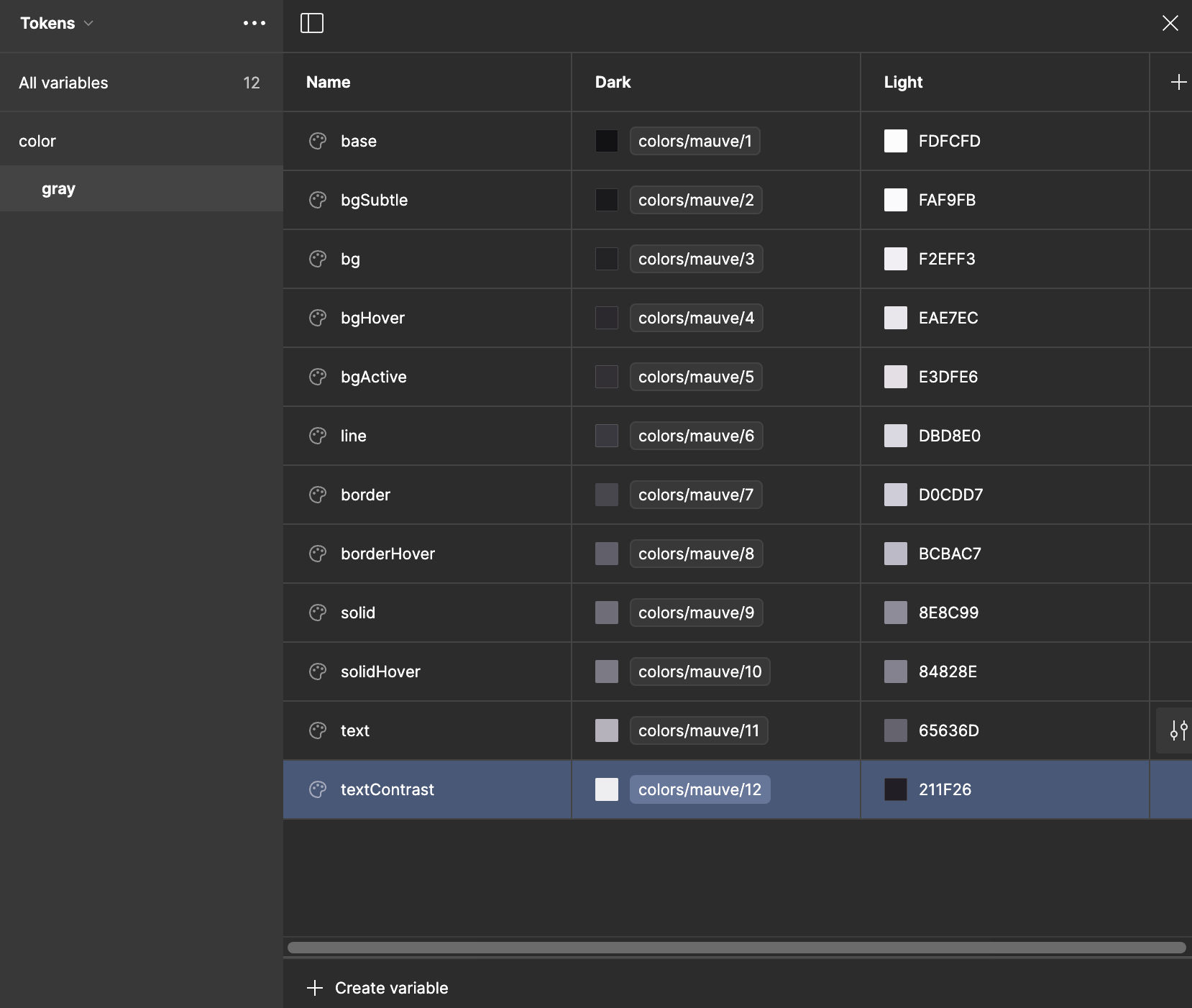
Task: Click the colors/mauve/7 alias chip
Action: [x=696, y=495]
